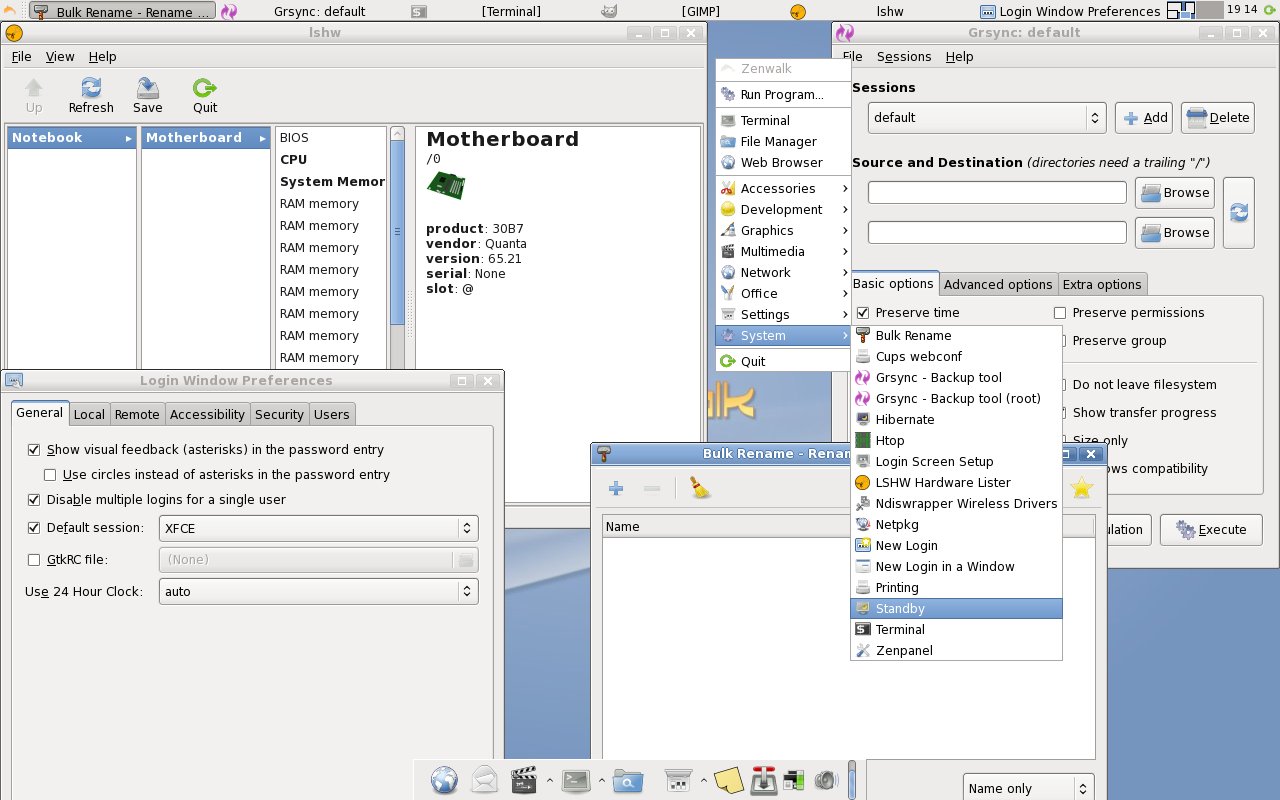The image size is (1280, 800).
Task: Click the Add session button
Action: (x=1144, y=117)
